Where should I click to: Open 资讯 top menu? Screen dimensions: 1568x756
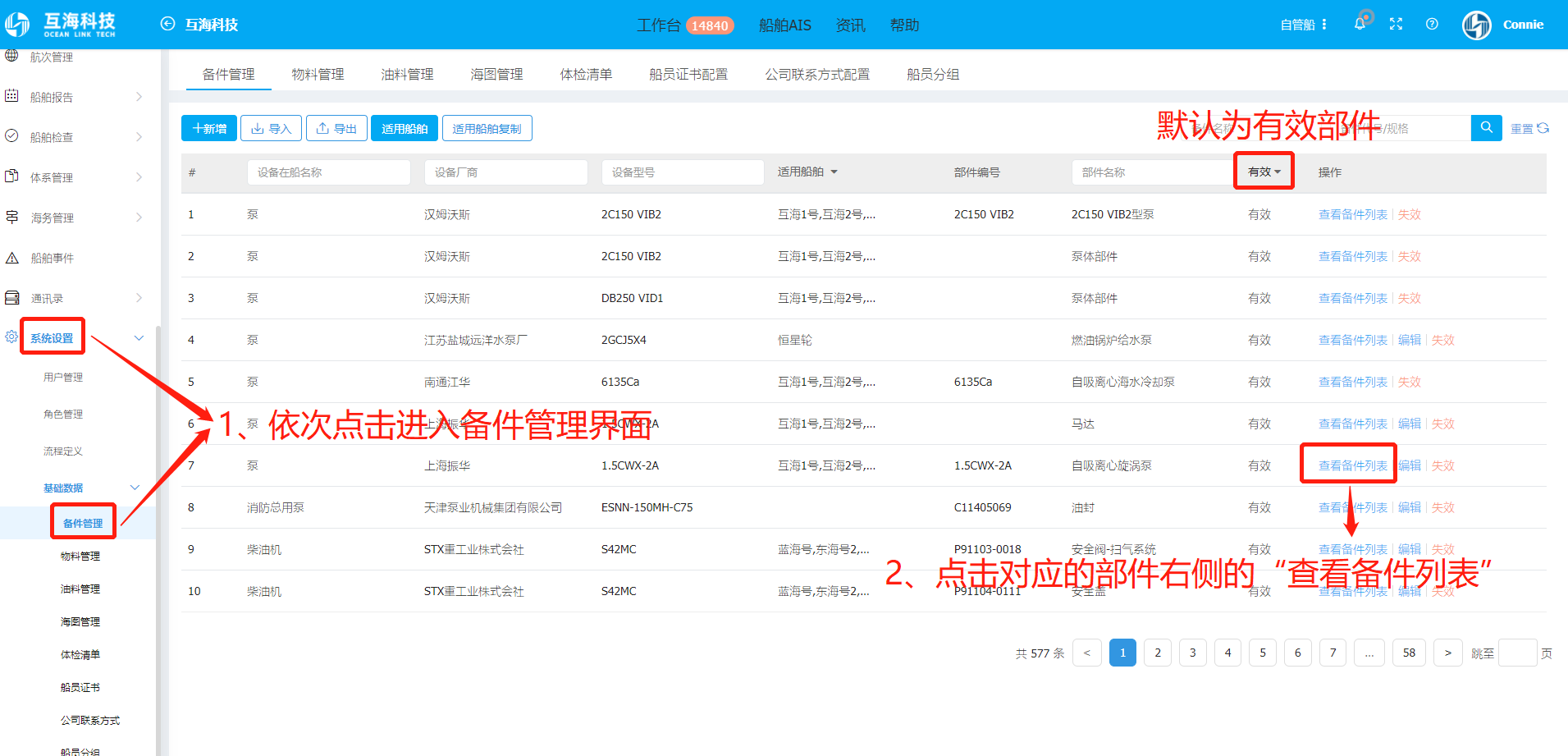coord(850,25)
